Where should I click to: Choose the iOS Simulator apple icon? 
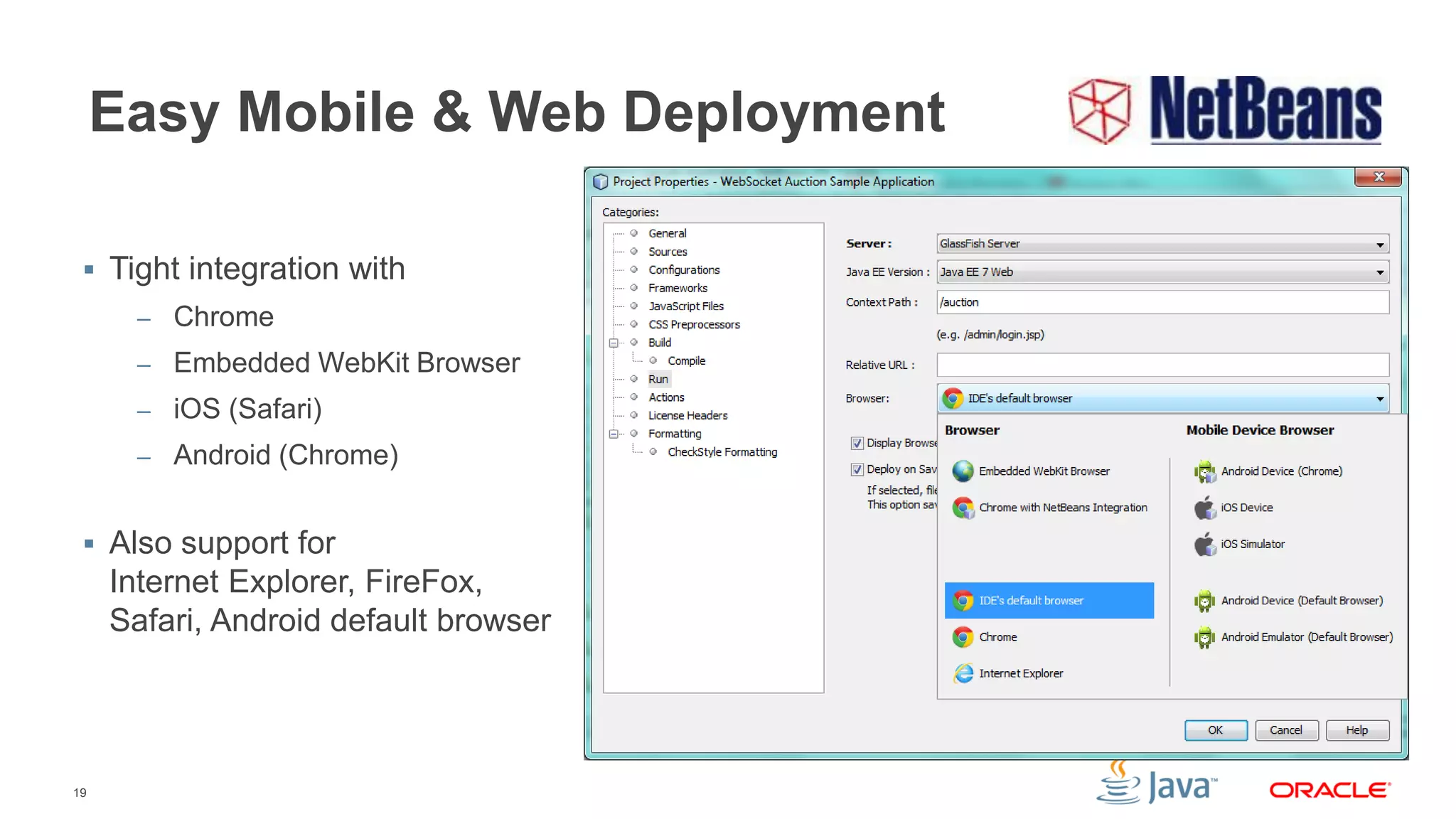(x=1204, y=544)
